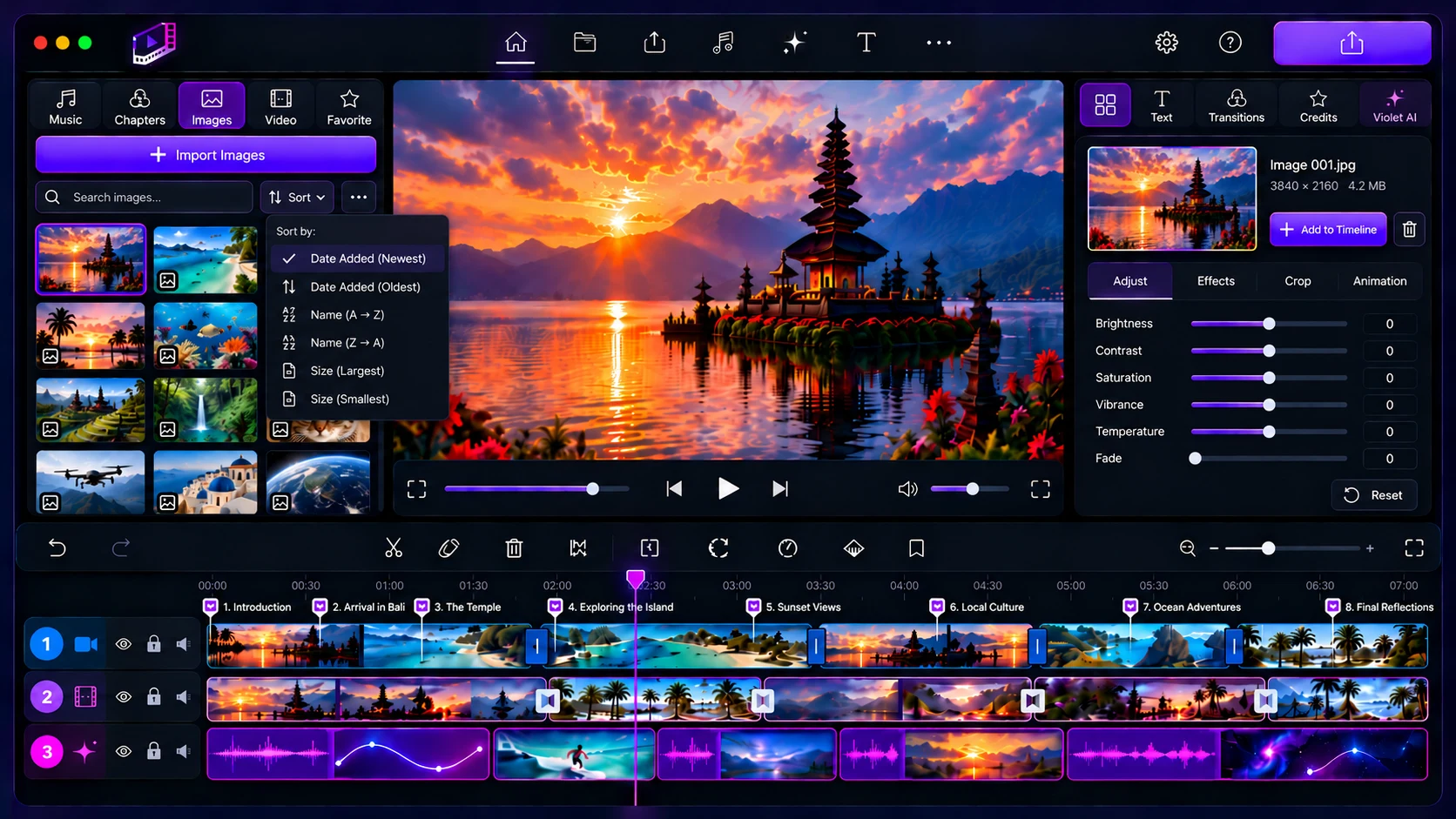Reset the adjustment values

click(x=1373, y=495)
